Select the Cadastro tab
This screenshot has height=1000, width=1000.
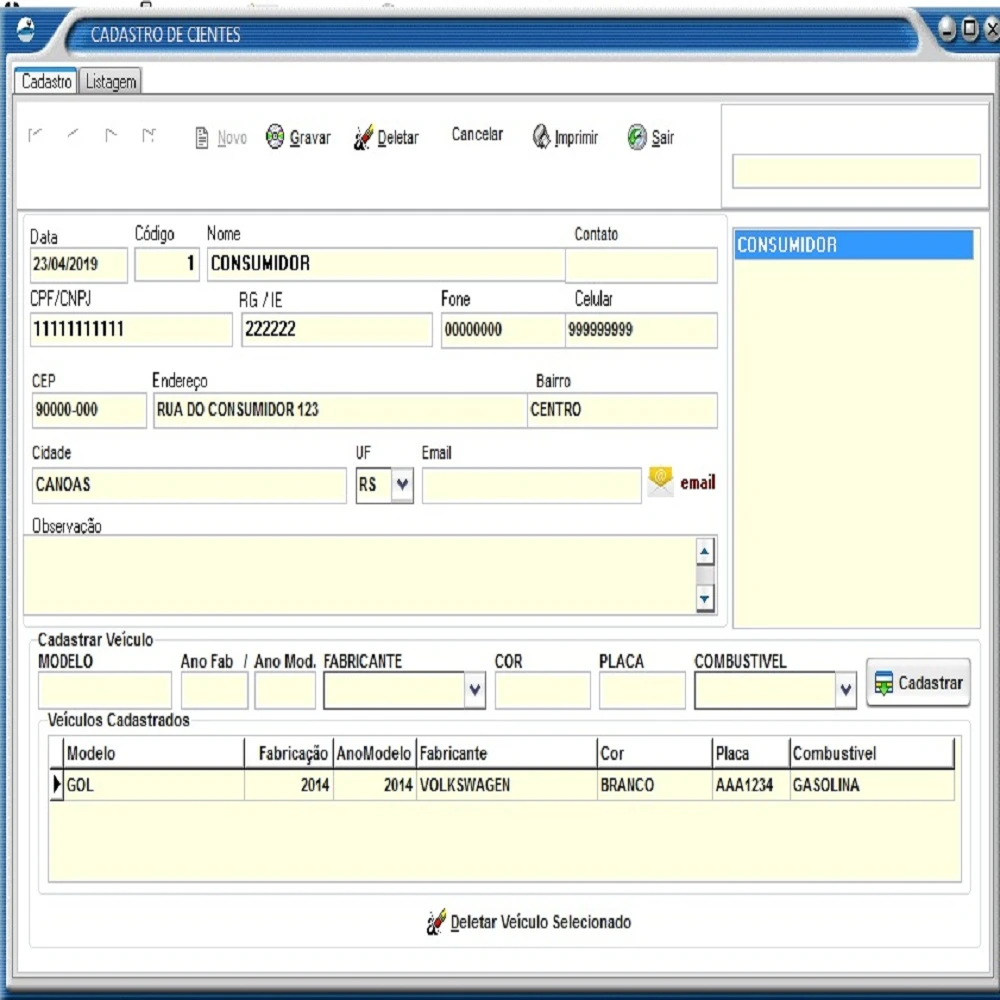(47, 83)
